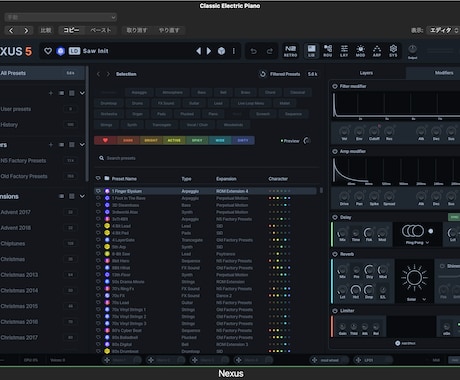Open the SYS system settings view

393,51
